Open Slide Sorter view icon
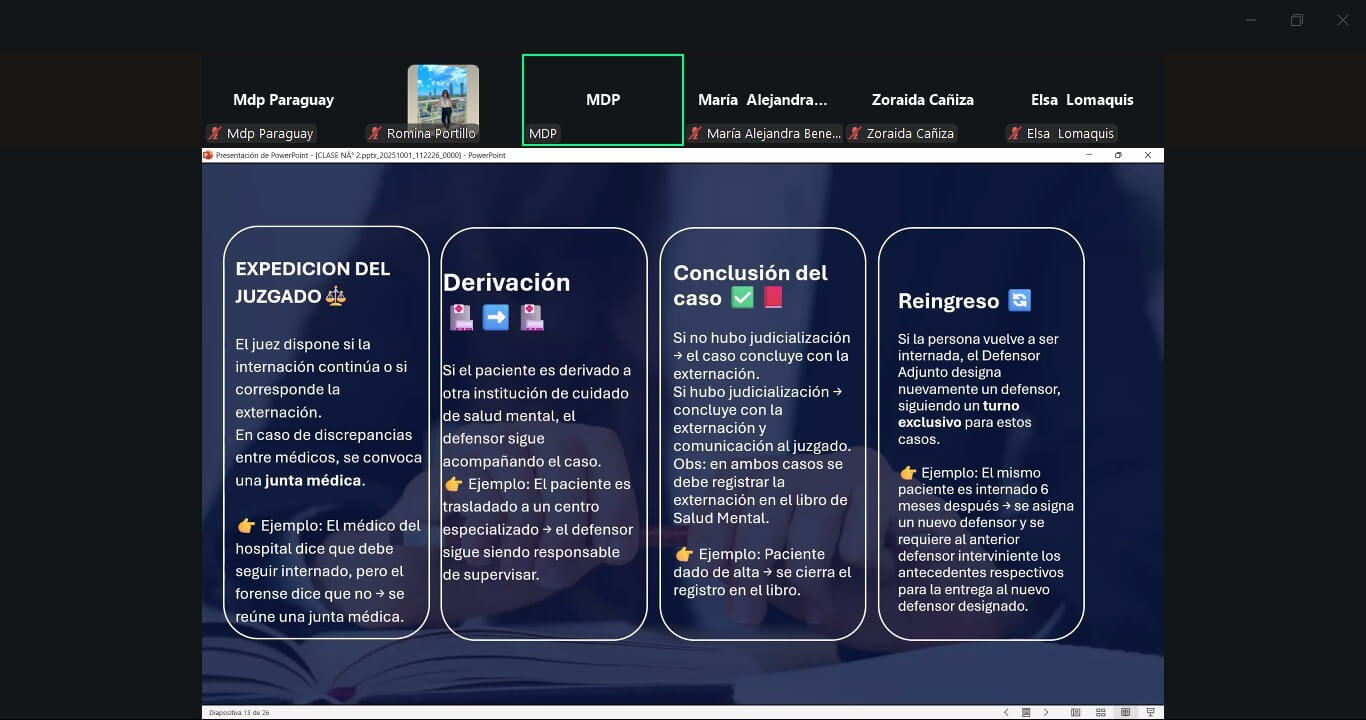The width and height of the screenshot is (1366, 720). pos(1101,712)
